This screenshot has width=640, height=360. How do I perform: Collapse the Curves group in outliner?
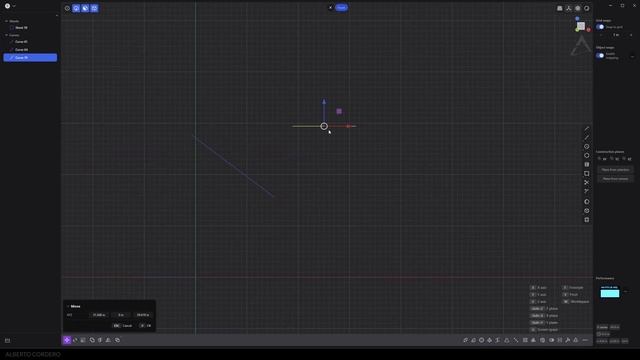6,35
